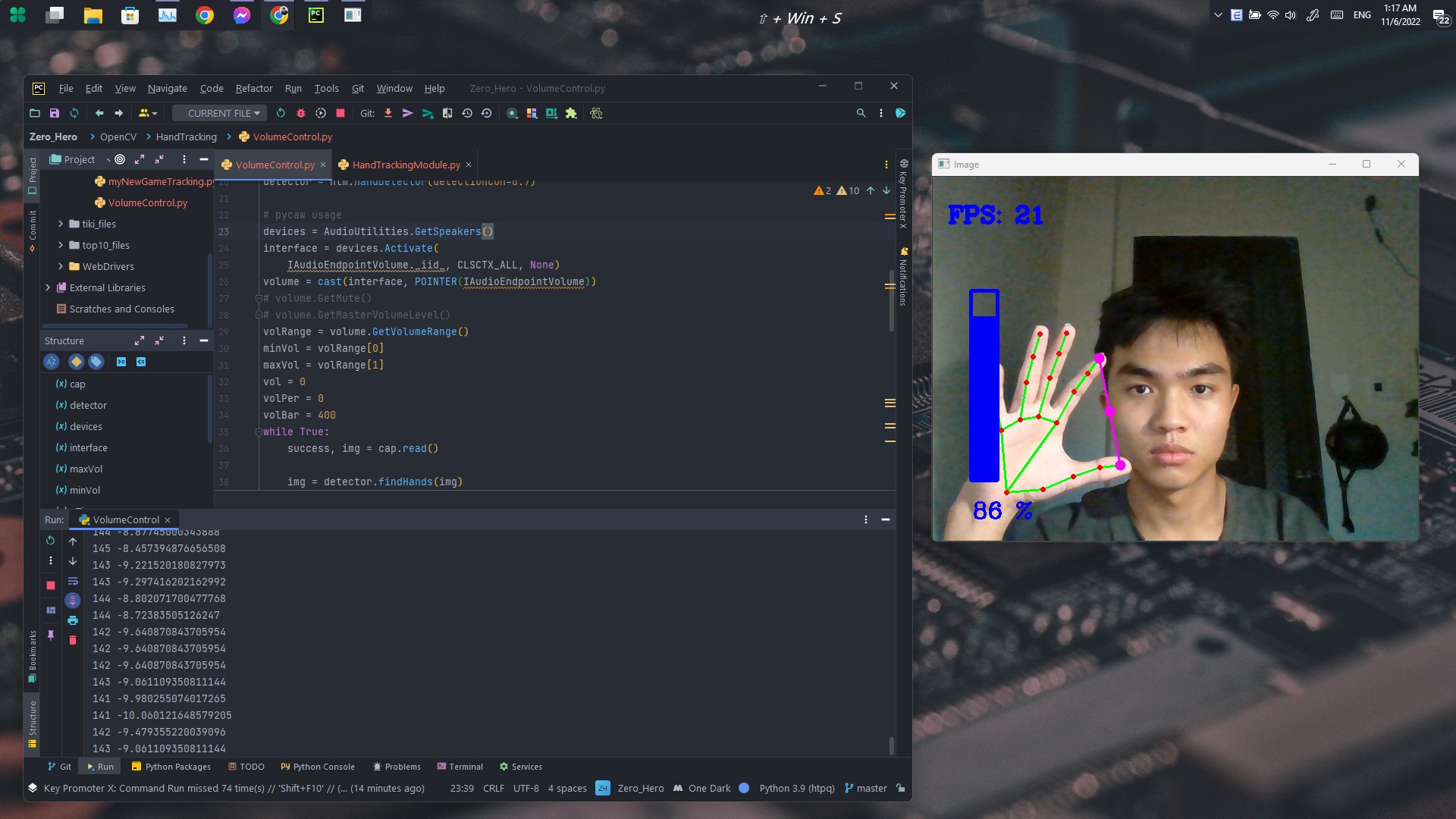Open Git Show History clock icon
This screenshot has width=1456, height=819.
click(x=467, y=113)
